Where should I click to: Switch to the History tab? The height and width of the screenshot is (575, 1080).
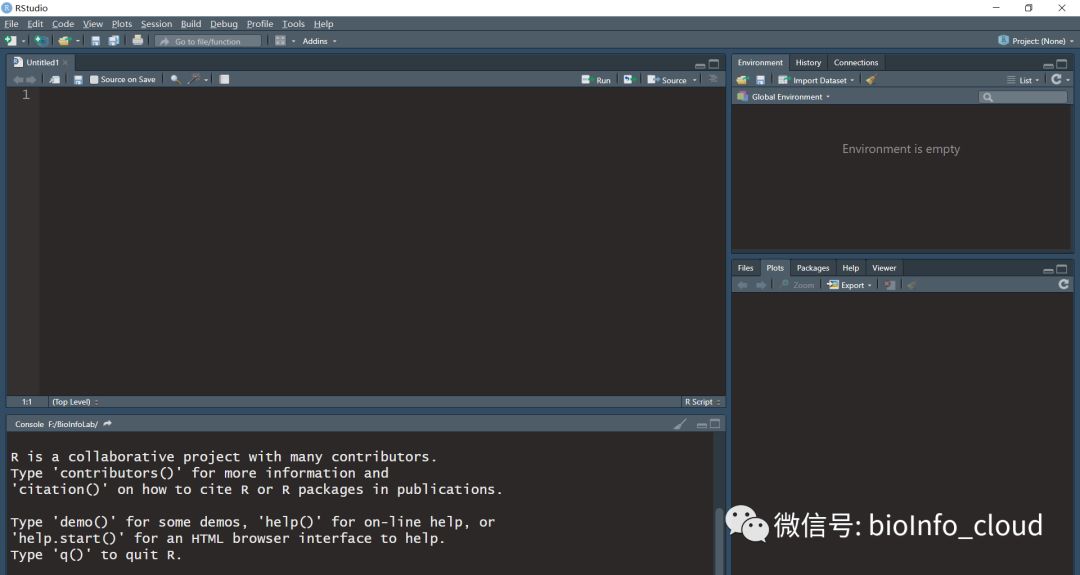[808, 63]
